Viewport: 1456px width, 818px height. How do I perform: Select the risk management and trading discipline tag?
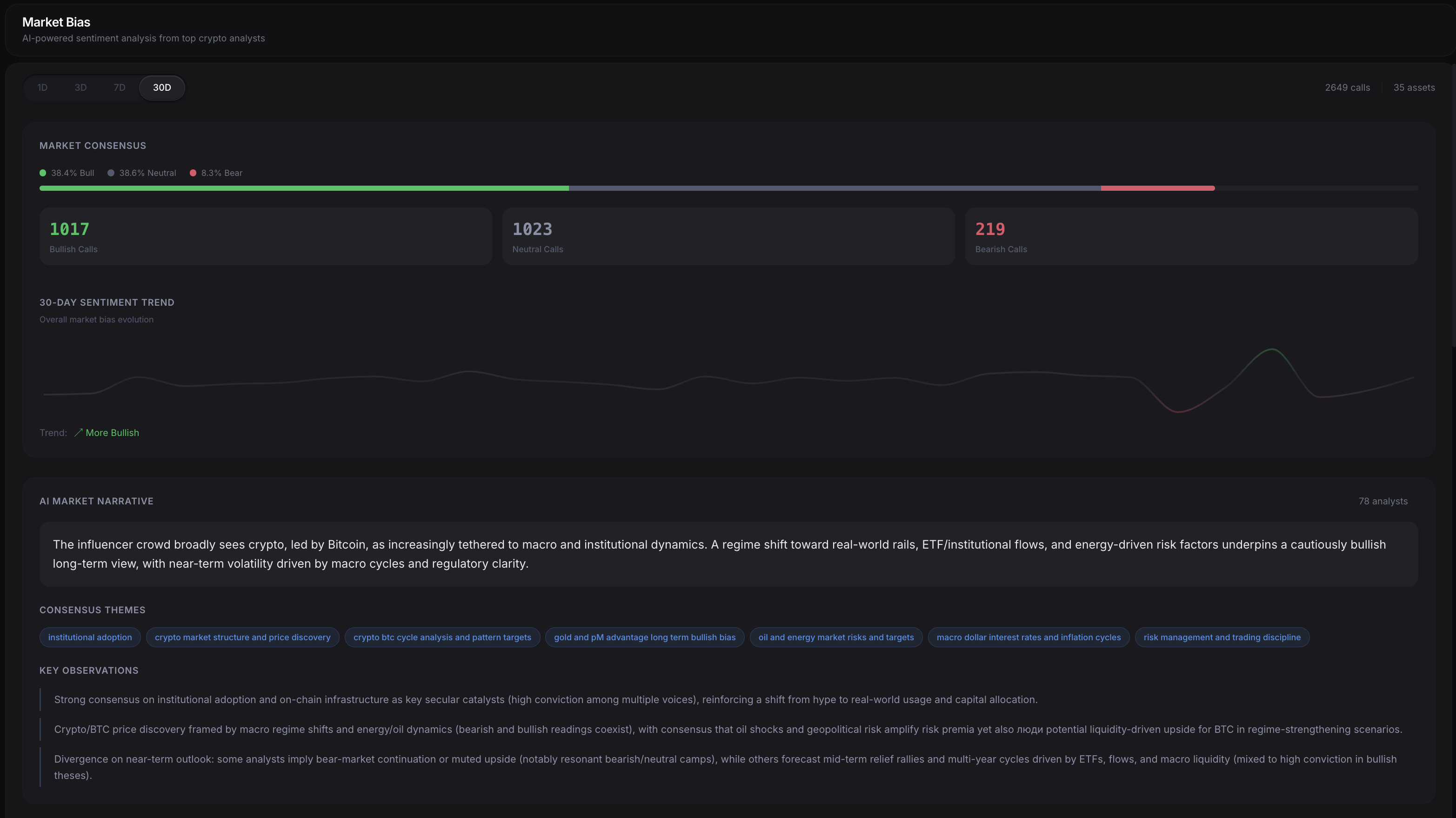[x=1222, y=637]
